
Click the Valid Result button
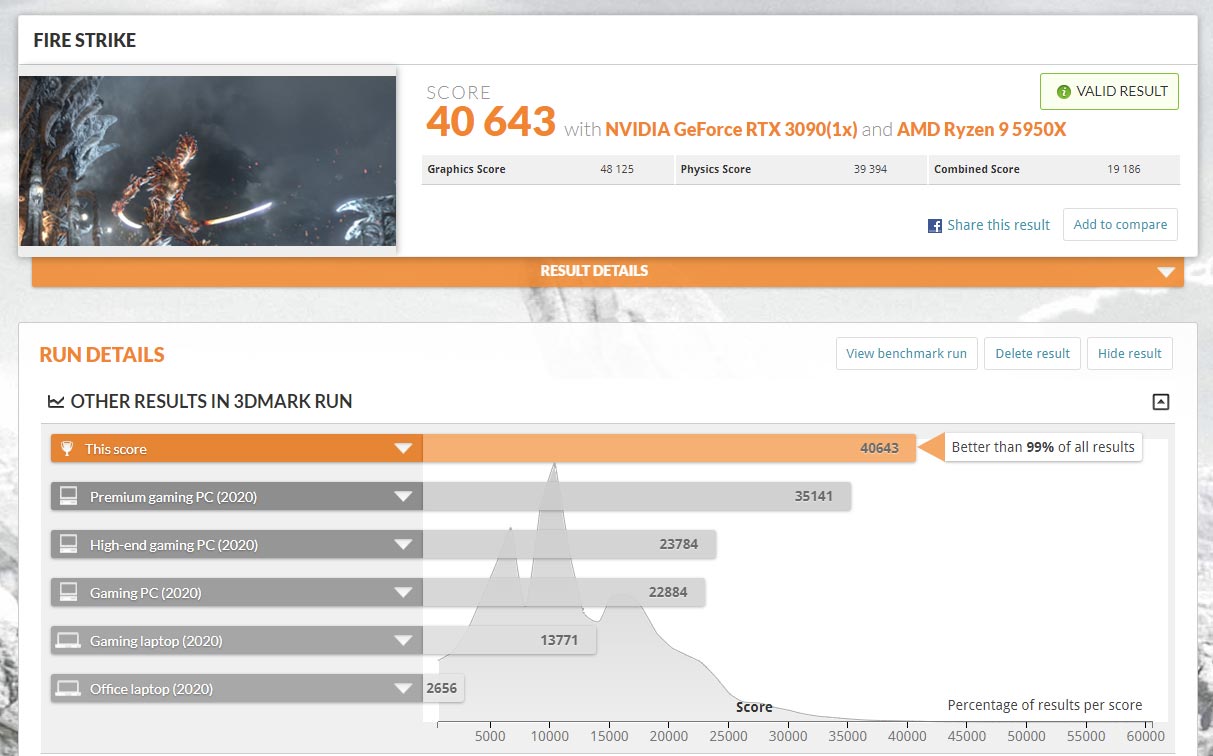[1109, 91]
